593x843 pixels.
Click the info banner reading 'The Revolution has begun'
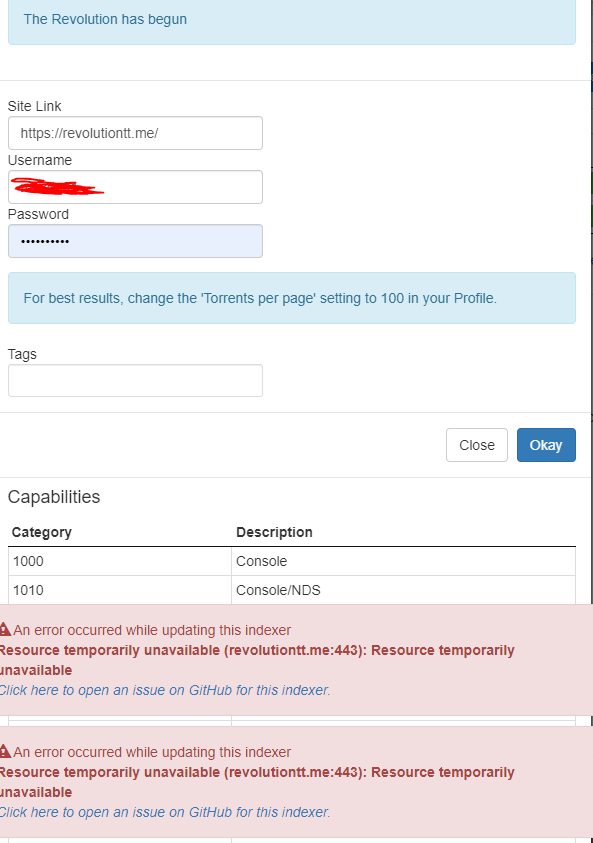click(105, 19)
